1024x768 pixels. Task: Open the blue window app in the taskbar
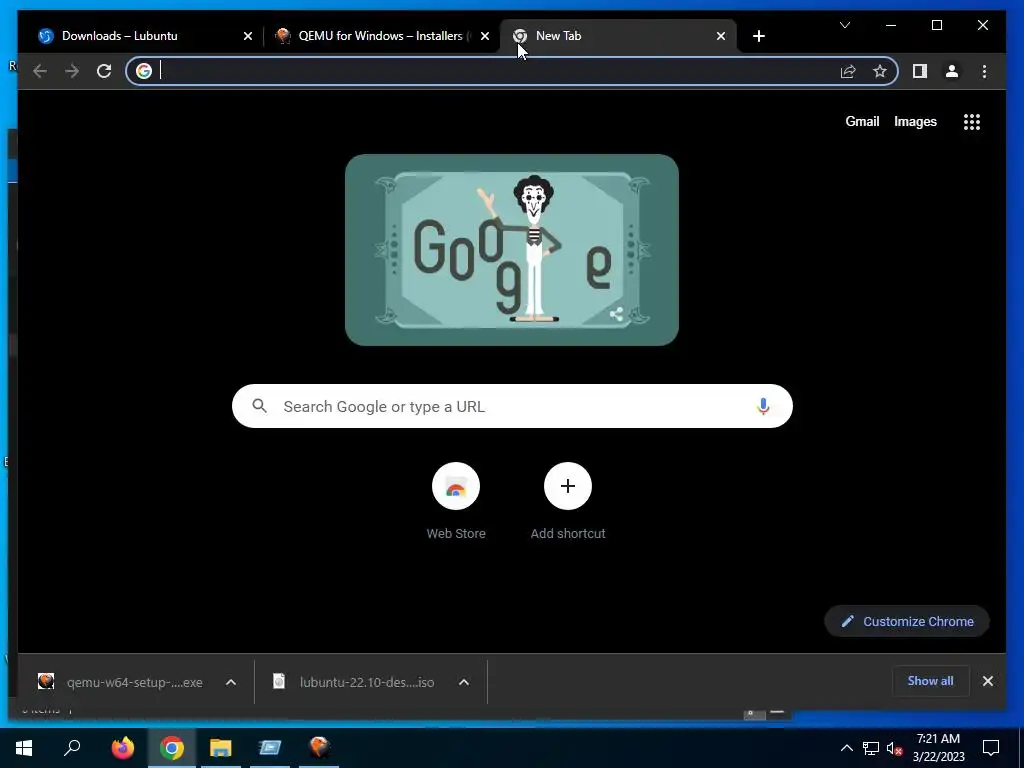tap(270, 748)
